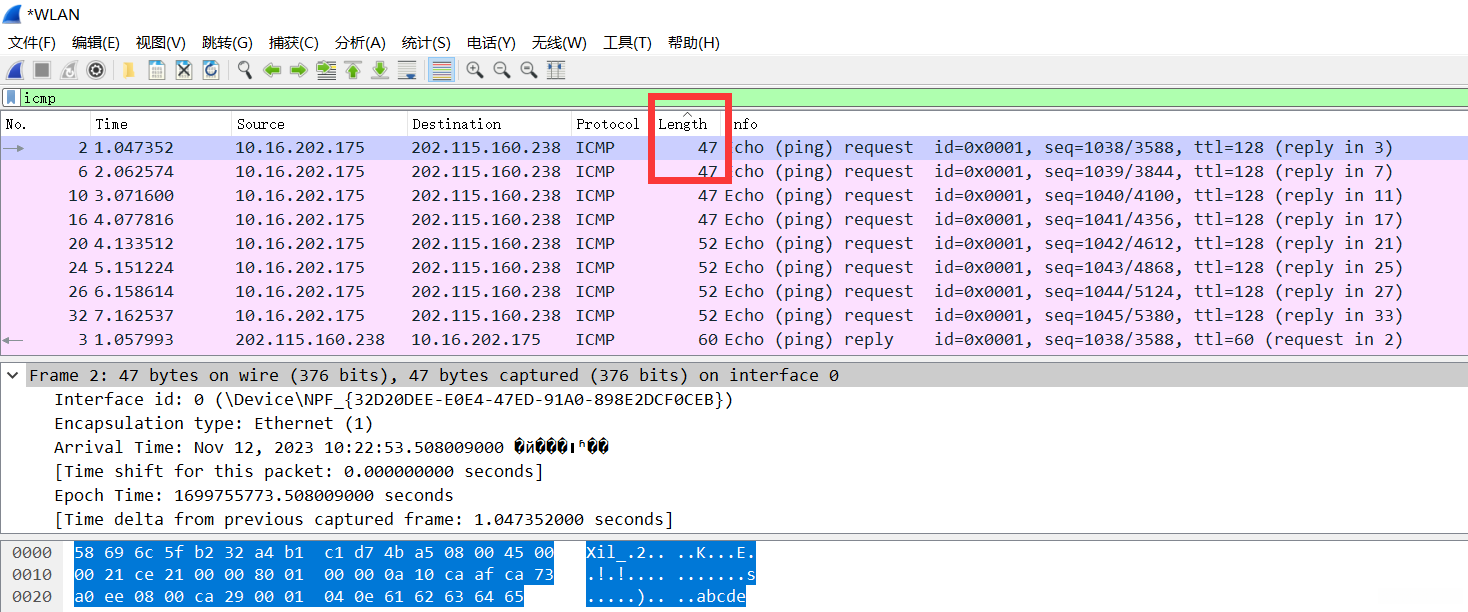Select packet No. 24 at time 5.151224

click(x=734, y=268)
